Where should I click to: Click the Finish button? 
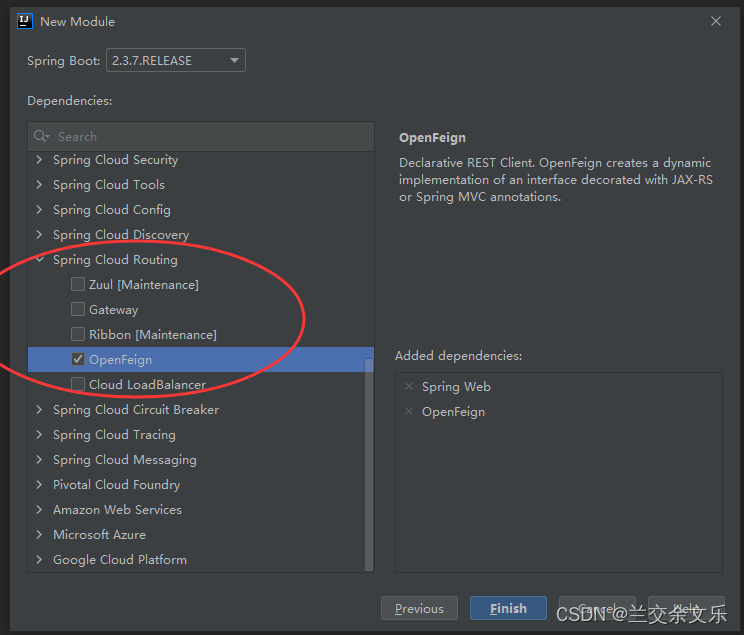coord(508,608)
